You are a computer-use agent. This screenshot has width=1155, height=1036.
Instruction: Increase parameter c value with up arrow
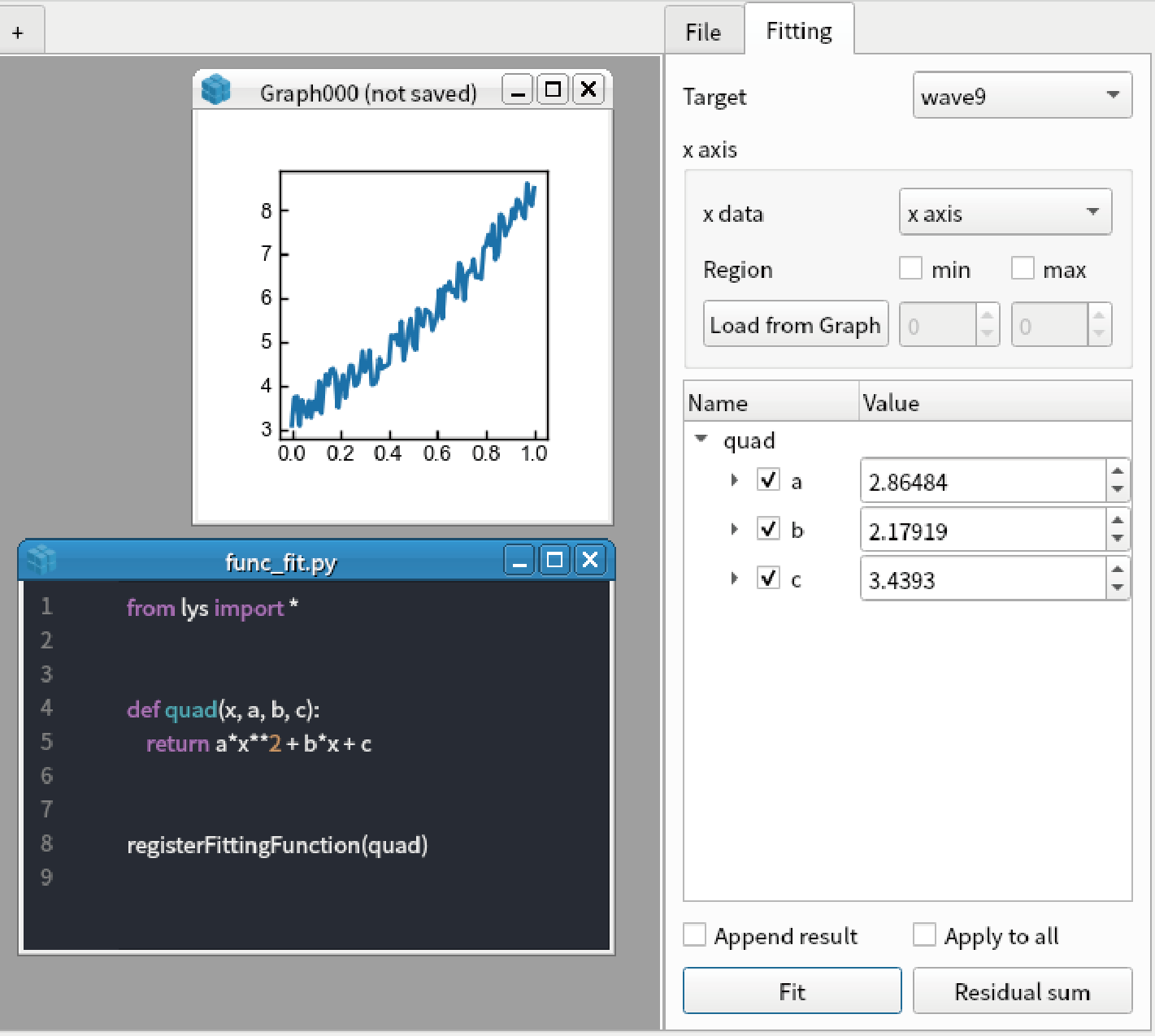[1118, 569]
